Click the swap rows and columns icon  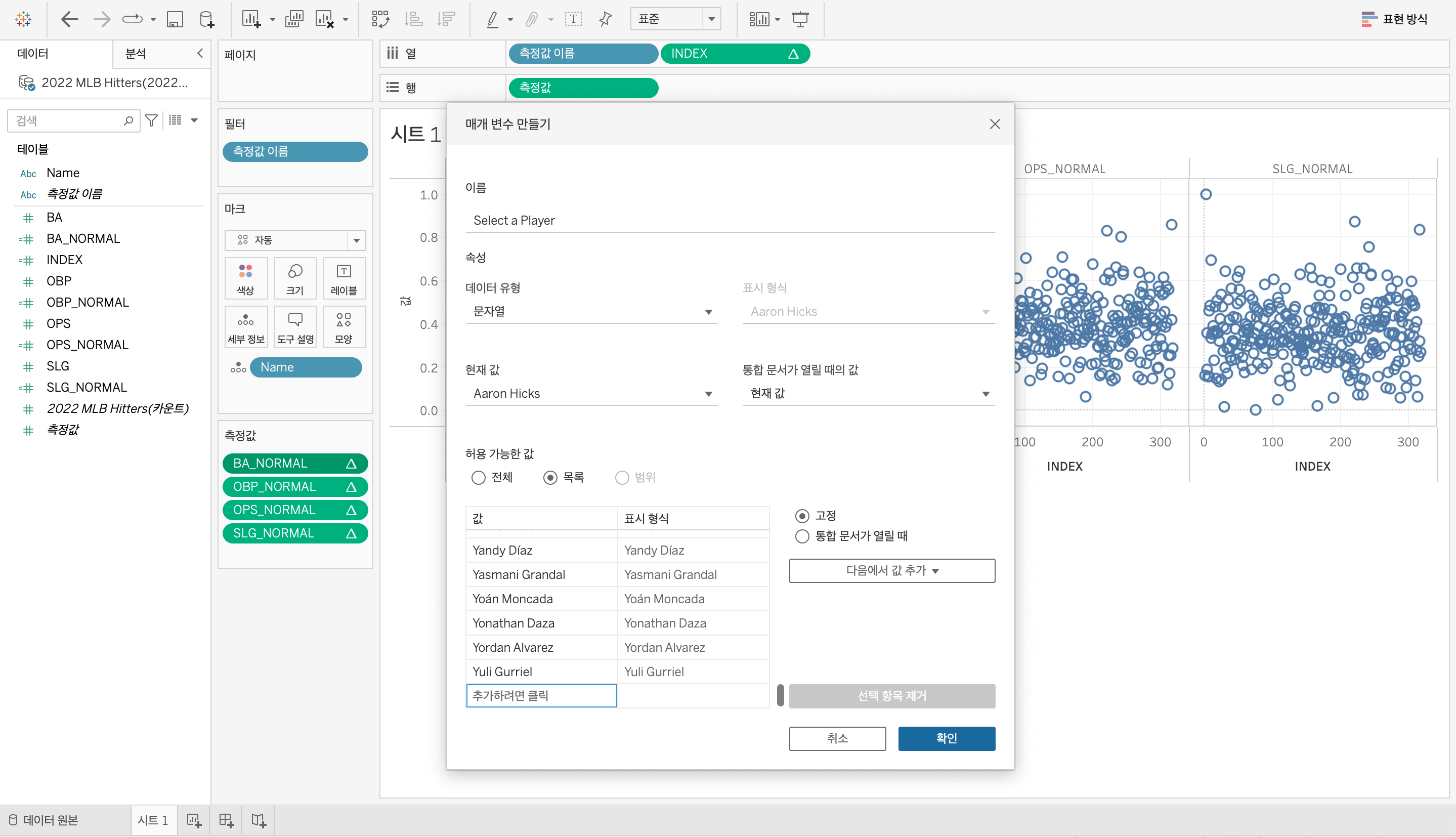pyautogui.click(x=380, y=19)
